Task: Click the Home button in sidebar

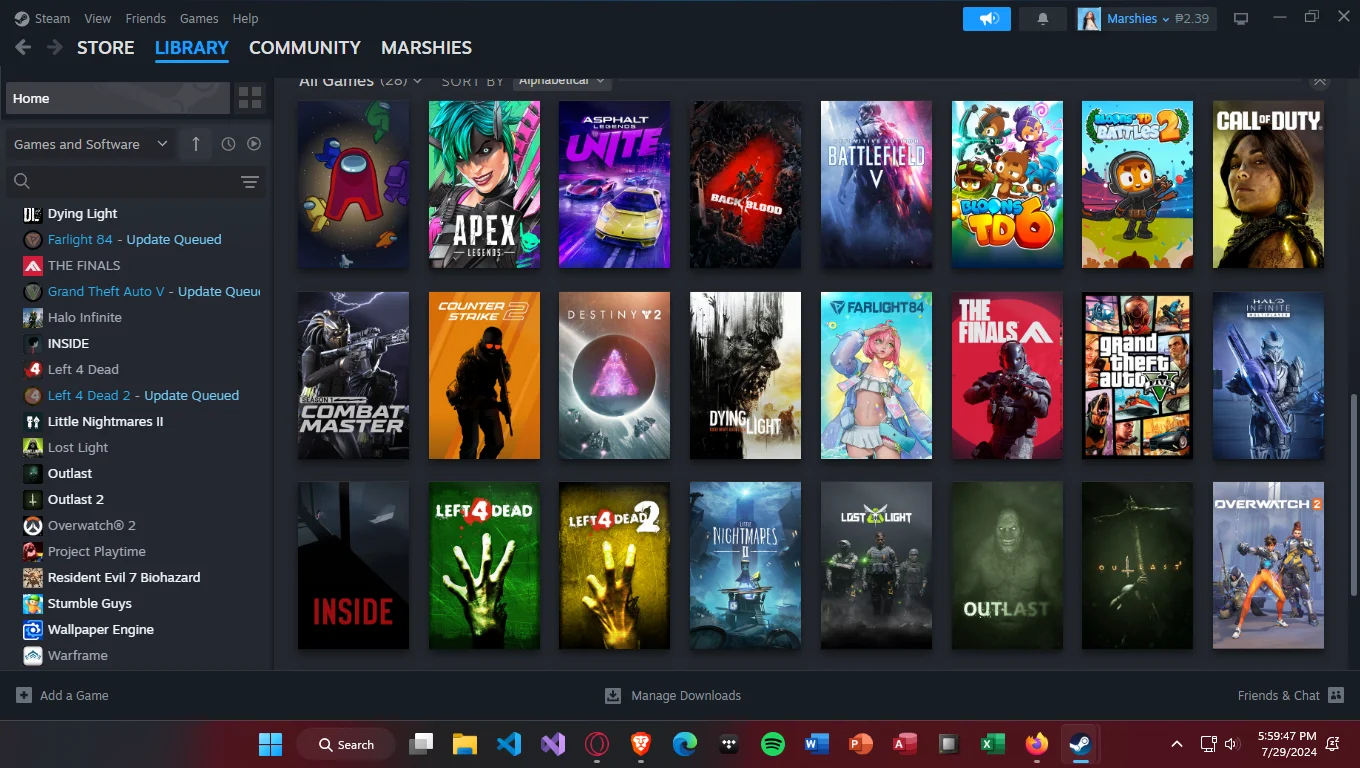Action: pyautogui.click(x=118, y=98)
